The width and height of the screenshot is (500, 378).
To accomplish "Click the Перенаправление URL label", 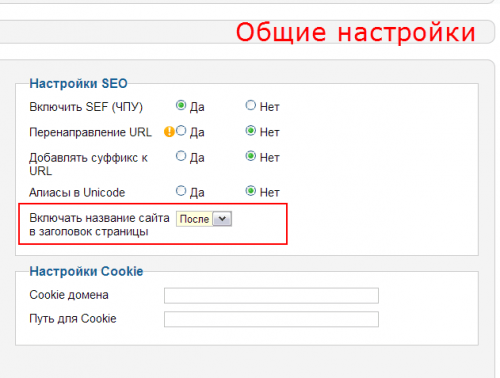I will [x=90, y=132].
